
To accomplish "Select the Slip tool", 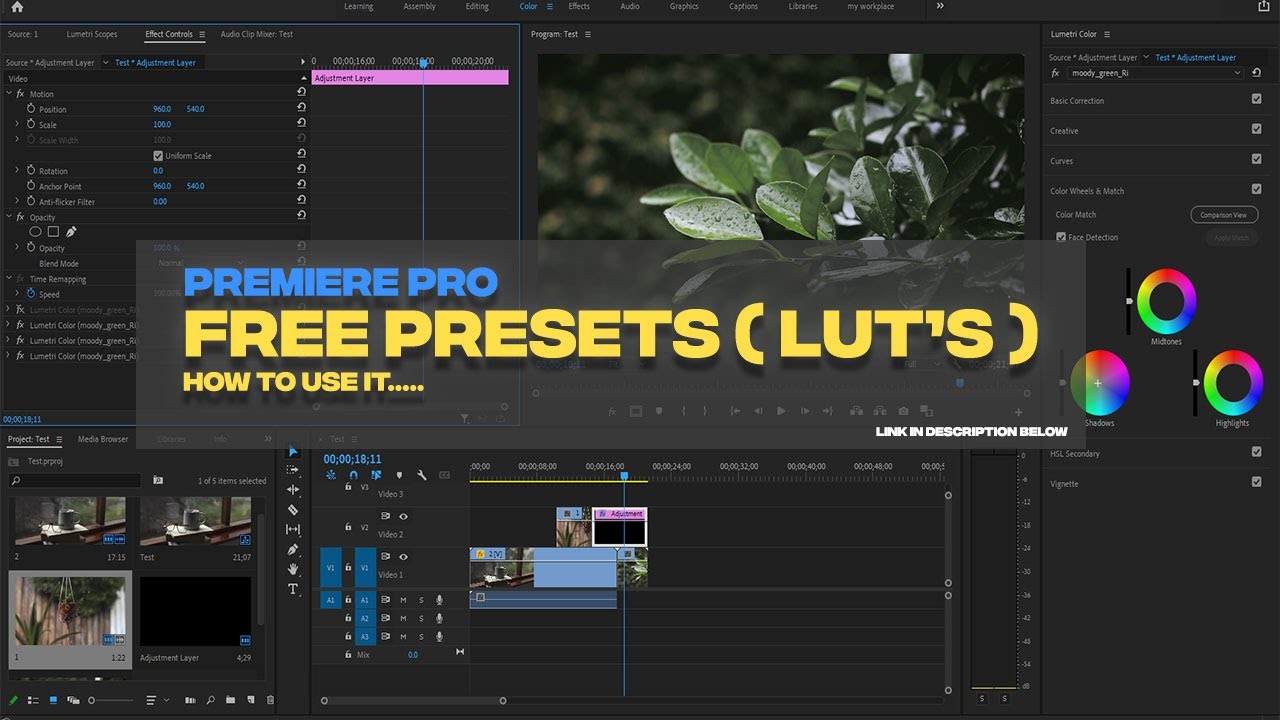I will 293,529.
